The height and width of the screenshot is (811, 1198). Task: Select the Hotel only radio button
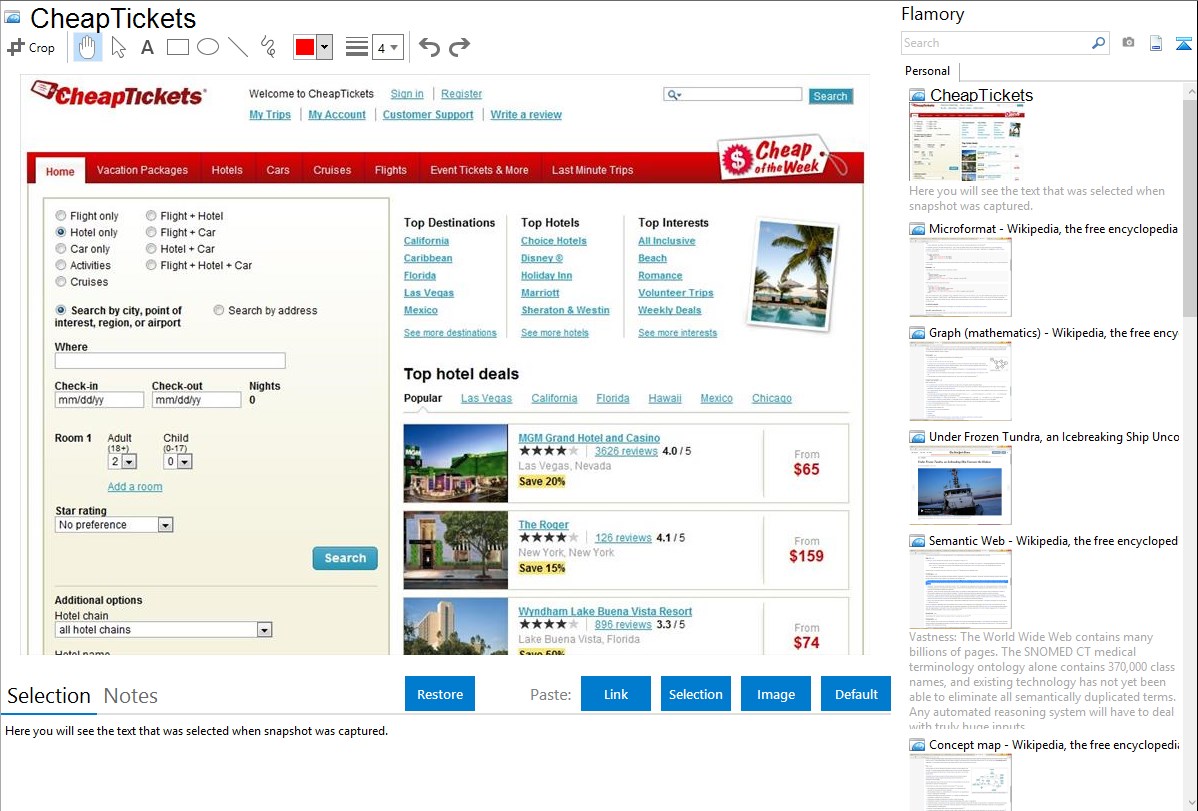coord(60,232)
